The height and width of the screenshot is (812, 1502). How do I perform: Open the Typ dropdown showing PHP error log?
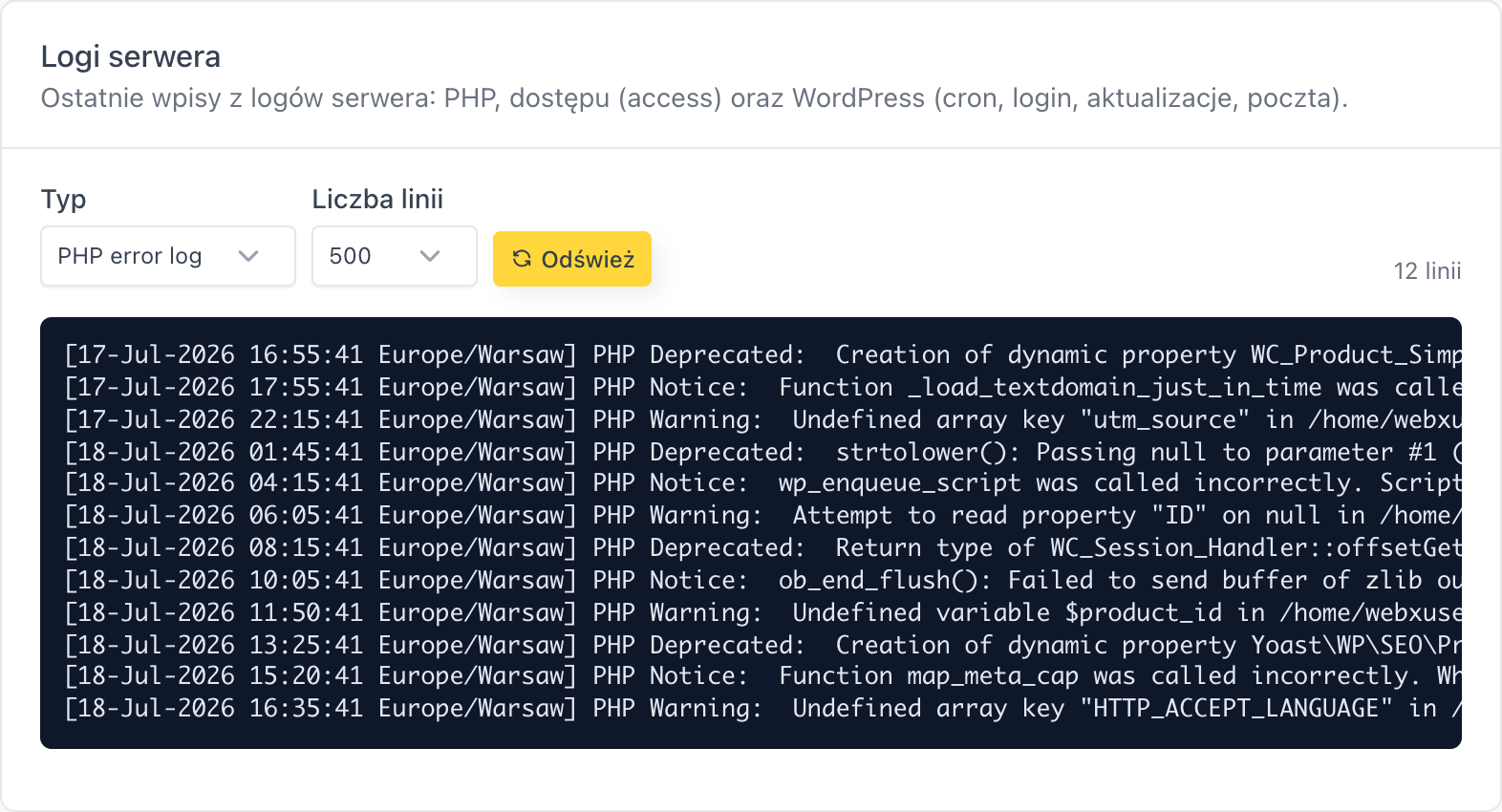coord(168,256)
